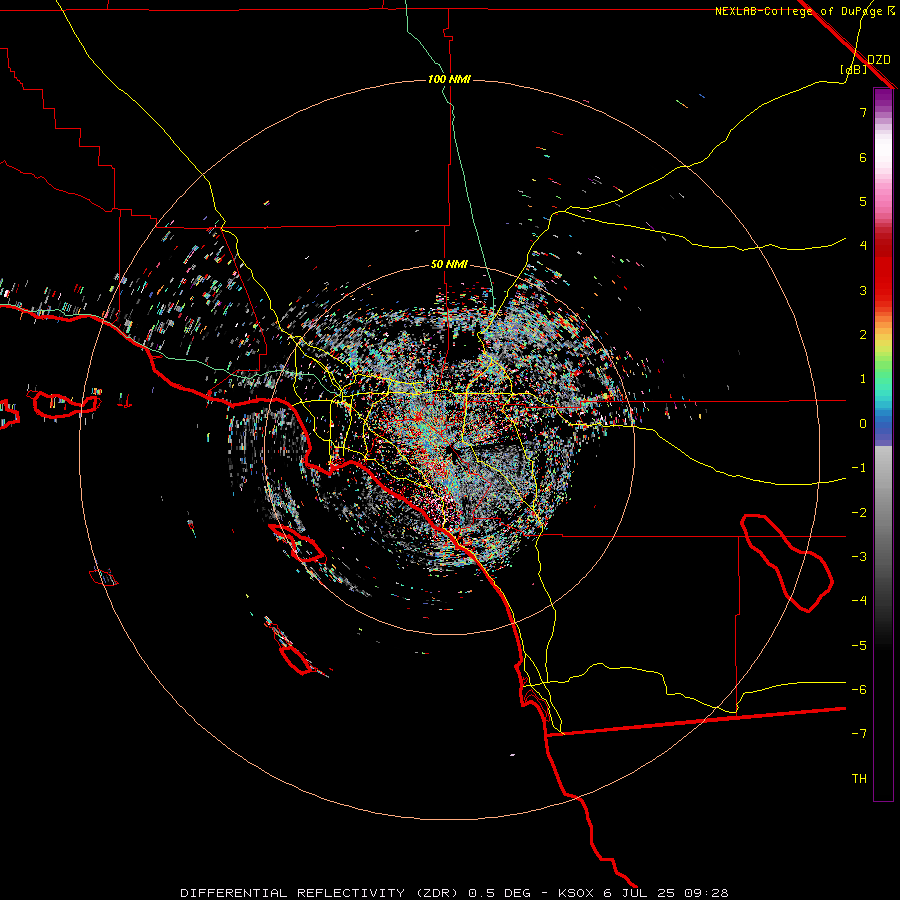
Task: Click the 50 NMI range ring label
Action: pos(449,264)
